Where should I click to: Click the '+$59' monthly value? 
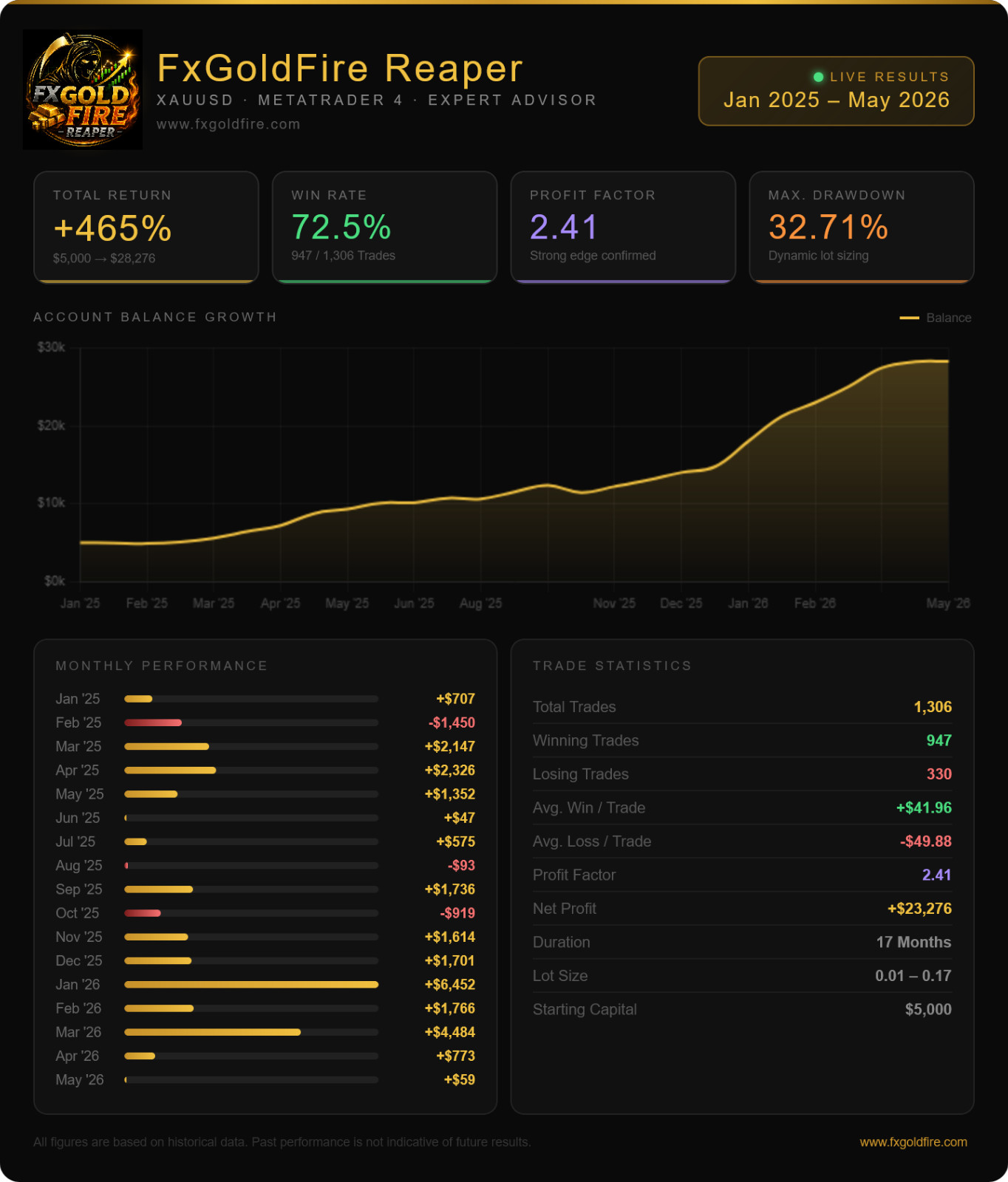point(459,1080)
